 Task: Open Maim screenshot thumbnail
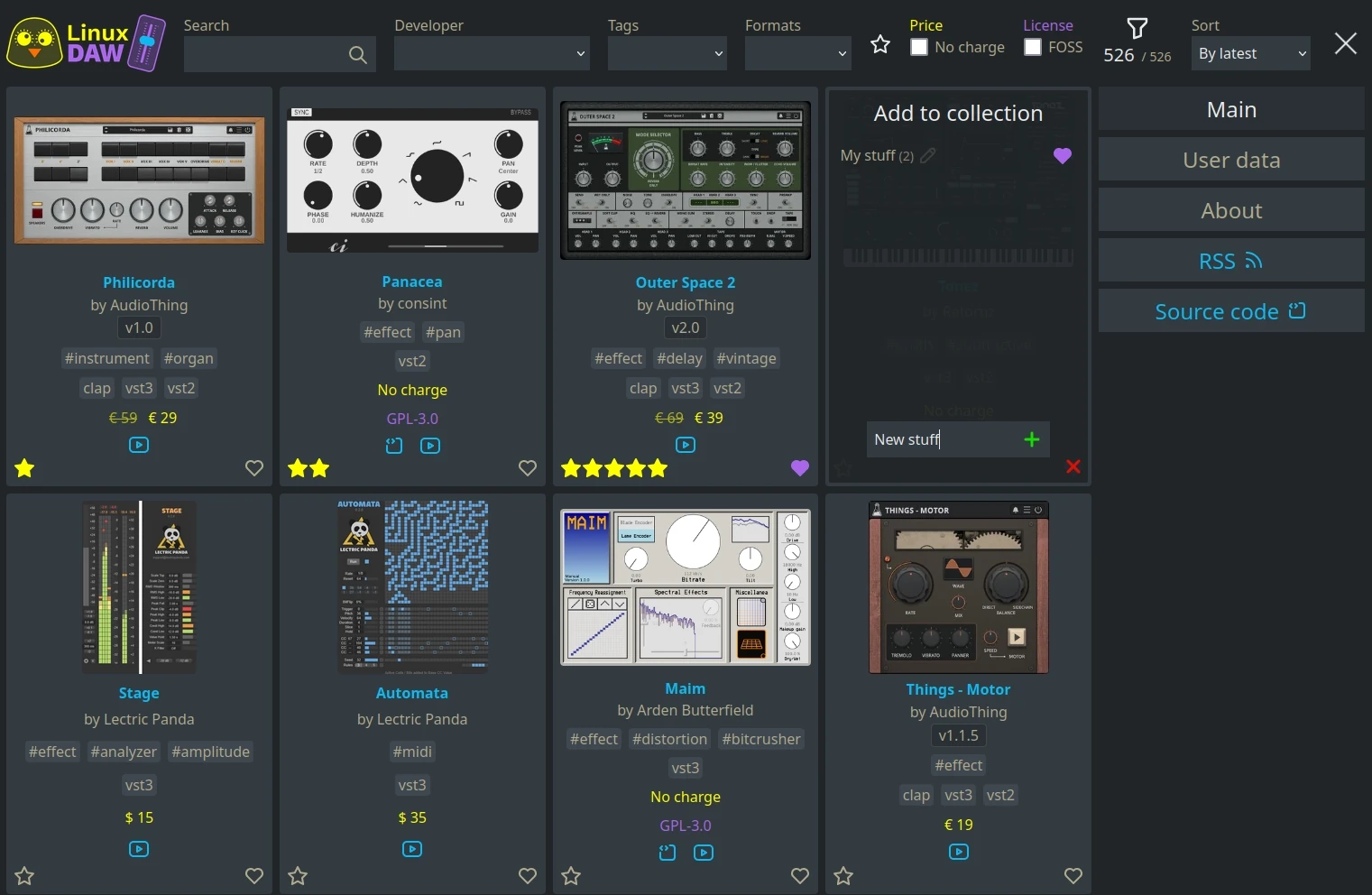686,587
